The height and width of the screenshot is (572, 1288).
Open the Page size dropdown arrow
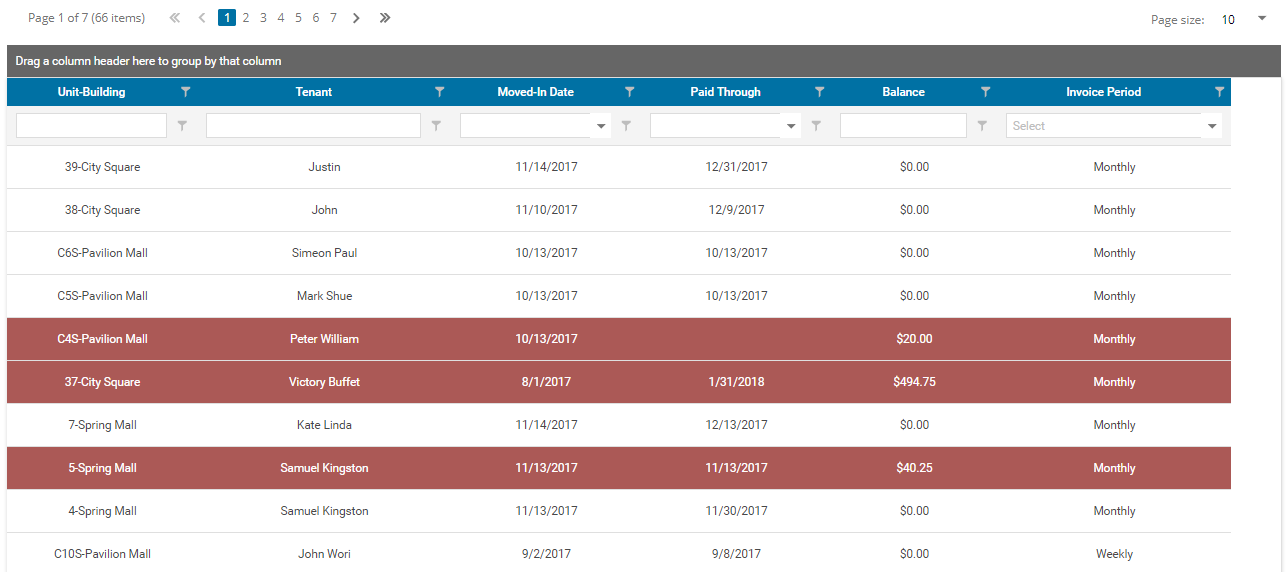1261,19
